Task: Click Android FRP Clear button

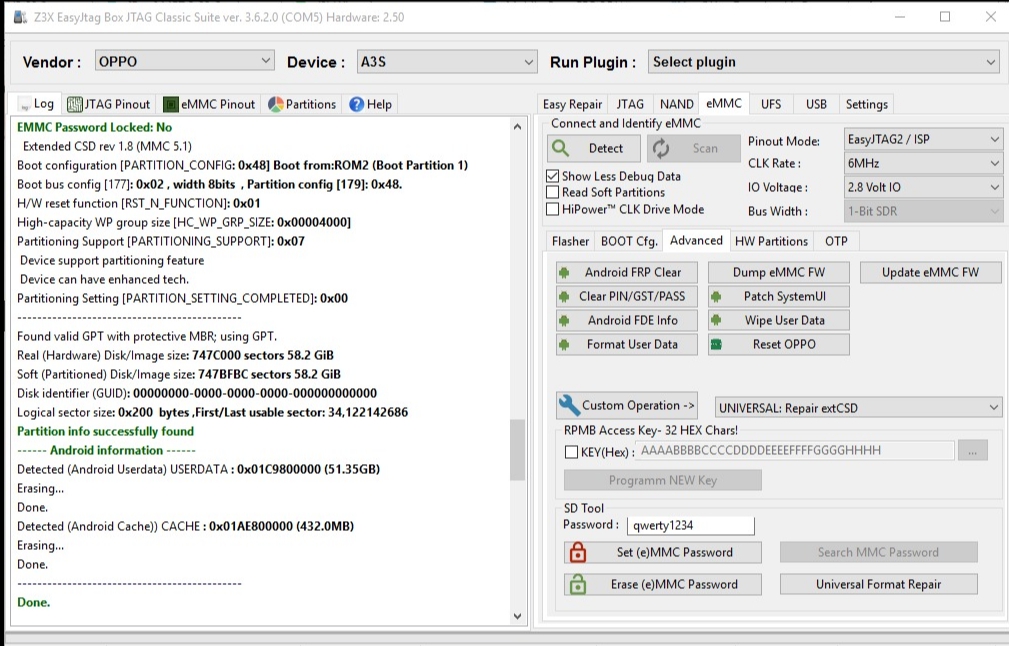Action: (x=627, y=272)
